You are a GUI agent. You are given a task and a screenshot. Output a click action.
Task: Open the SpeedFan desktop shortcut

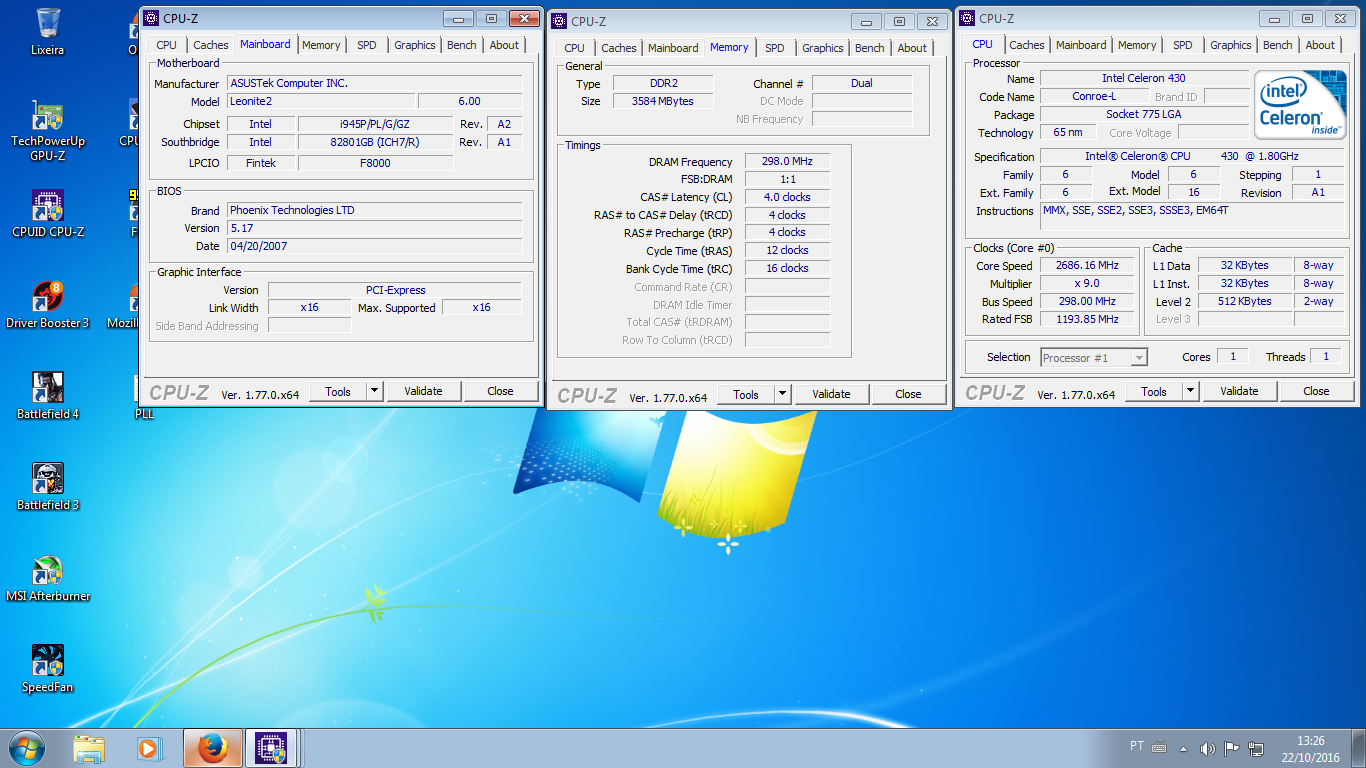pyautogui.click(x=47, y=670)
